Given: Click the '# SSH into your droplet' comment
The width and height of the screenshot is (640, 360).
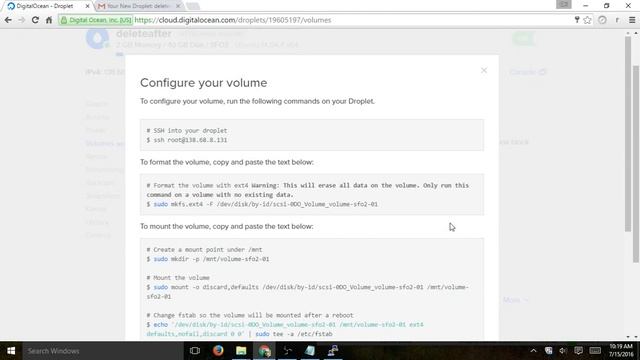Looking at the screenshot, I should 187,131.
